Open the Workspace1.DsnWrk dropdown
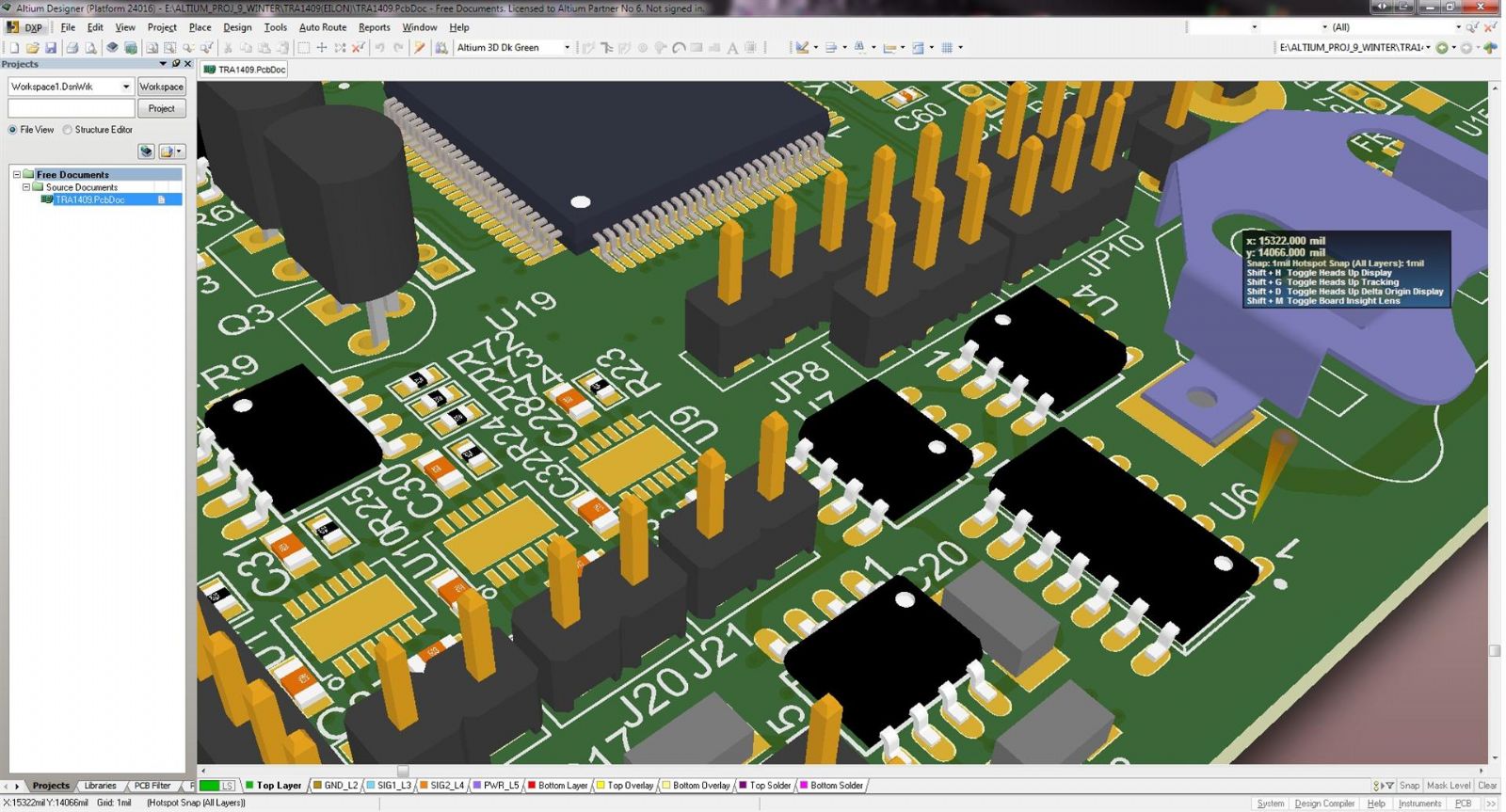The image size is (1506, 812). pos(126,87)
